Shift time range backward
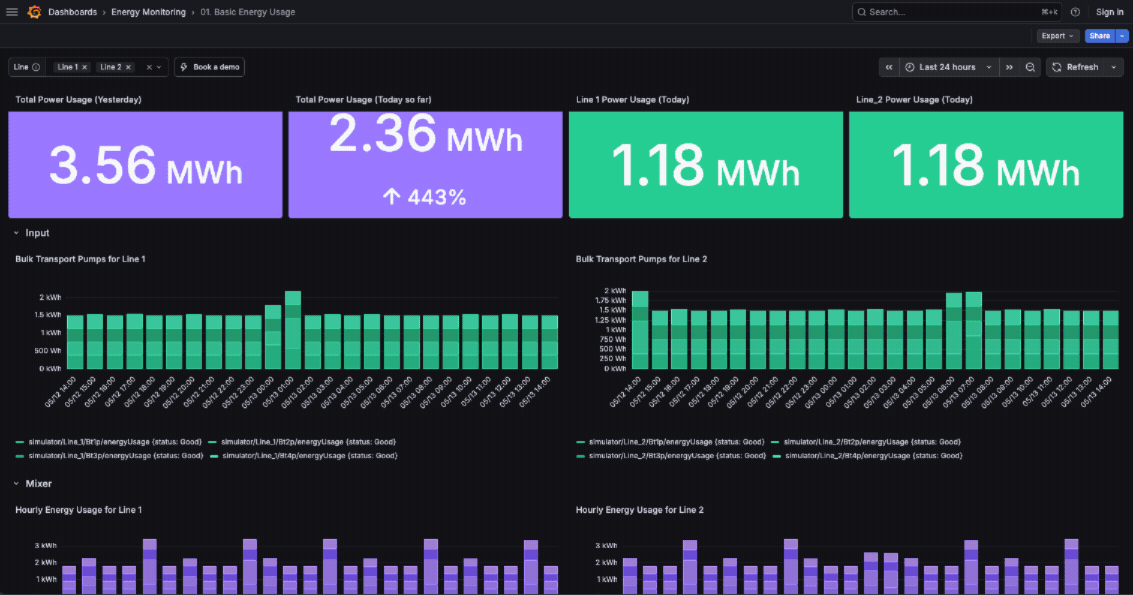1133x595 pixels. 889,67
